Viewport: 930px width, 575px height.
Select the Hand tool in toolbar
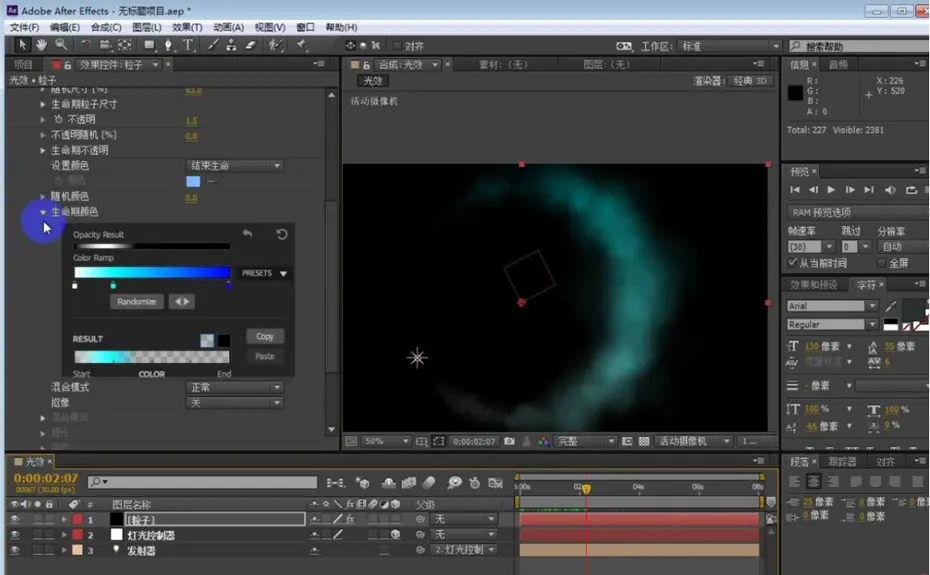point(41,45)
